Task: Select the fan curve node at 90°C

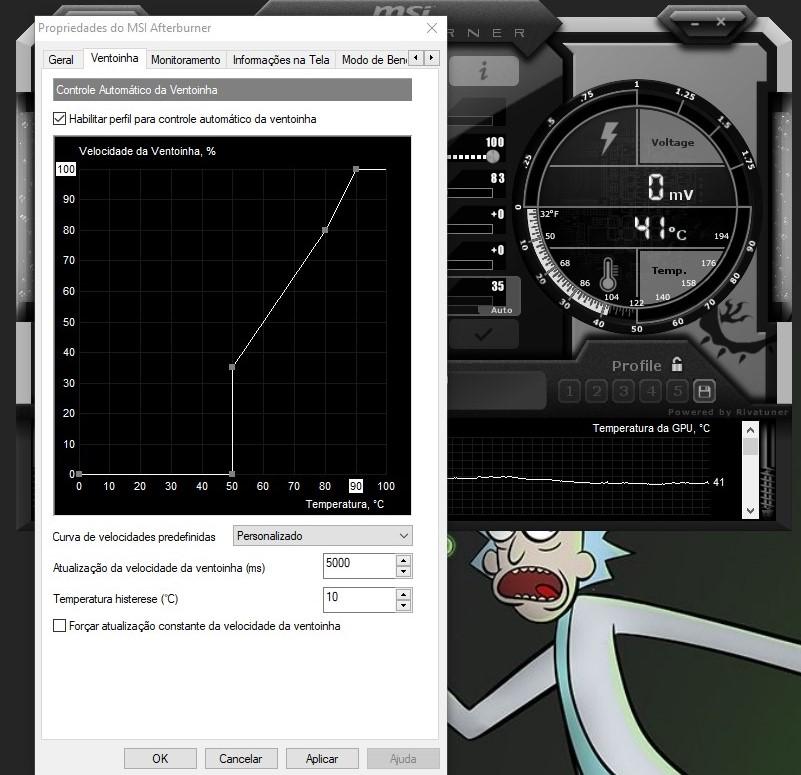Action: coord(356,169)
